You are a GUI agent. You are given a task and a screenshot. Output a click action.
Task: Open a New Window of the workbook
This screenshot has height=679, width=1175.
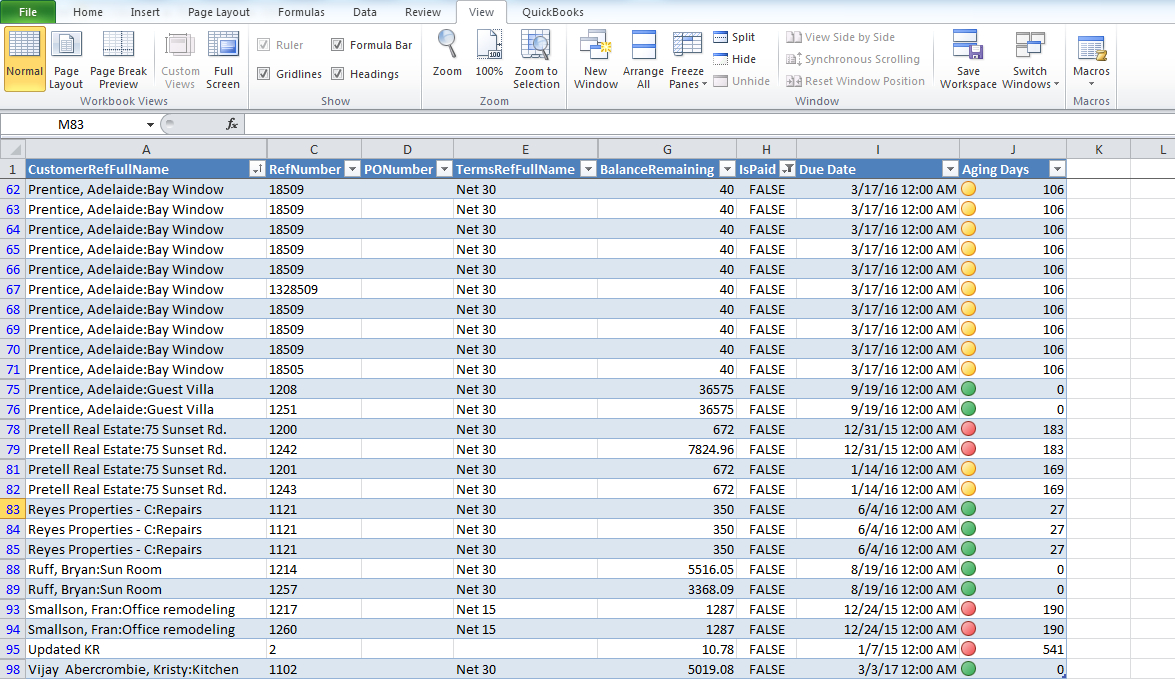tap(596, 58)
